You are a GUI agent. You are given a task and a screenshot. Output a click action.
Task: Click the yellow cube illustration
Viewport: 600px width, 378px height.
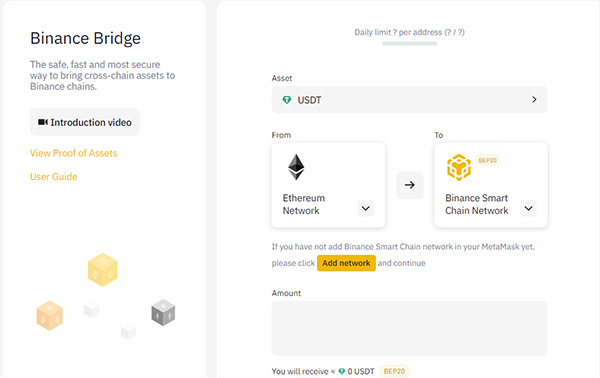pos(103,269)
